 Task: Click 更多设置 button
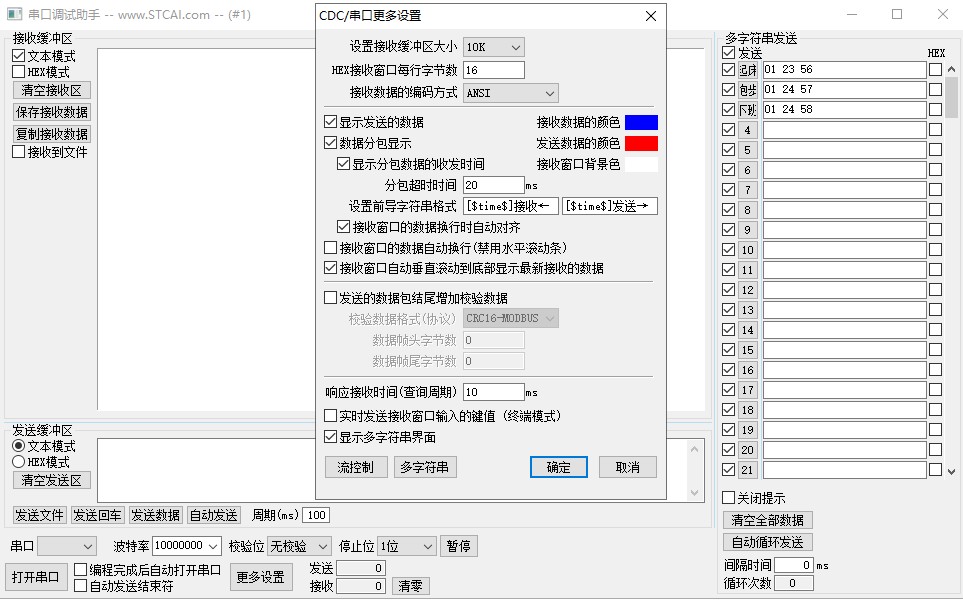tap(260, 577)
